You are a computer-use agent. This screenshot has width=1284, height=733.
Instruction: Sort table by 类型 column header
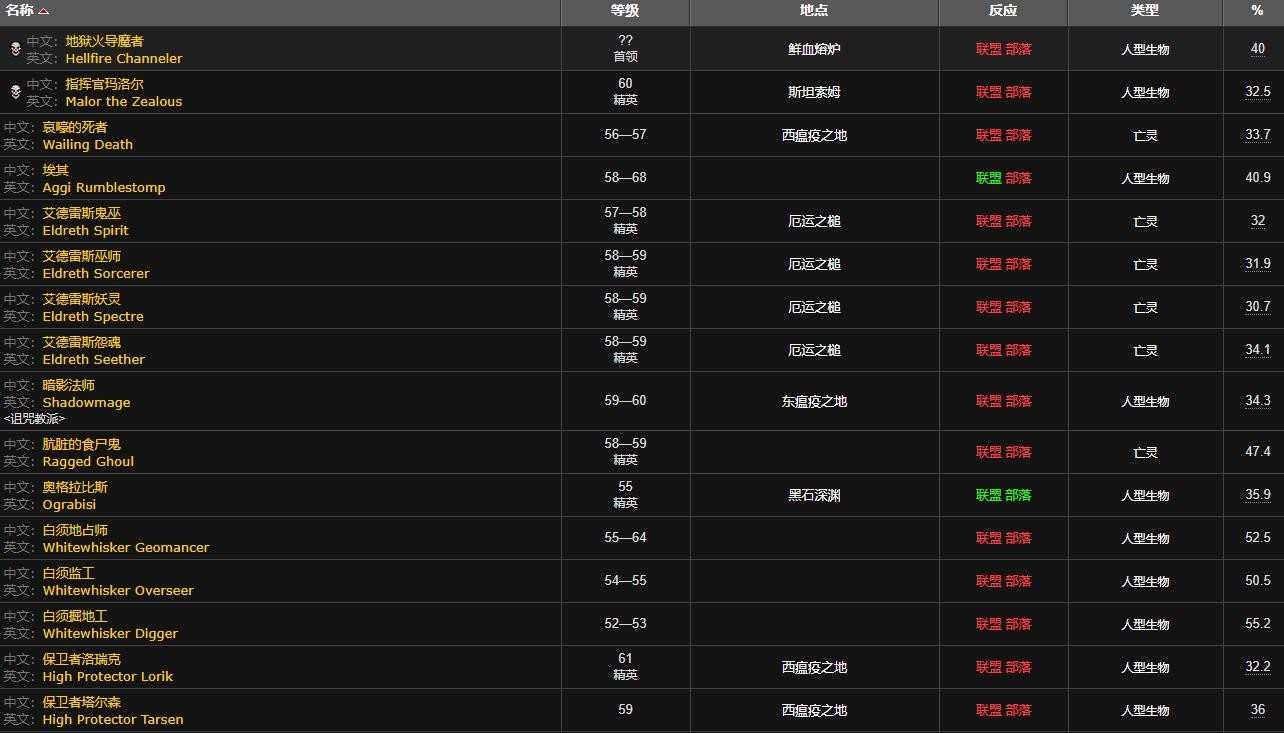pos(1145,12)
